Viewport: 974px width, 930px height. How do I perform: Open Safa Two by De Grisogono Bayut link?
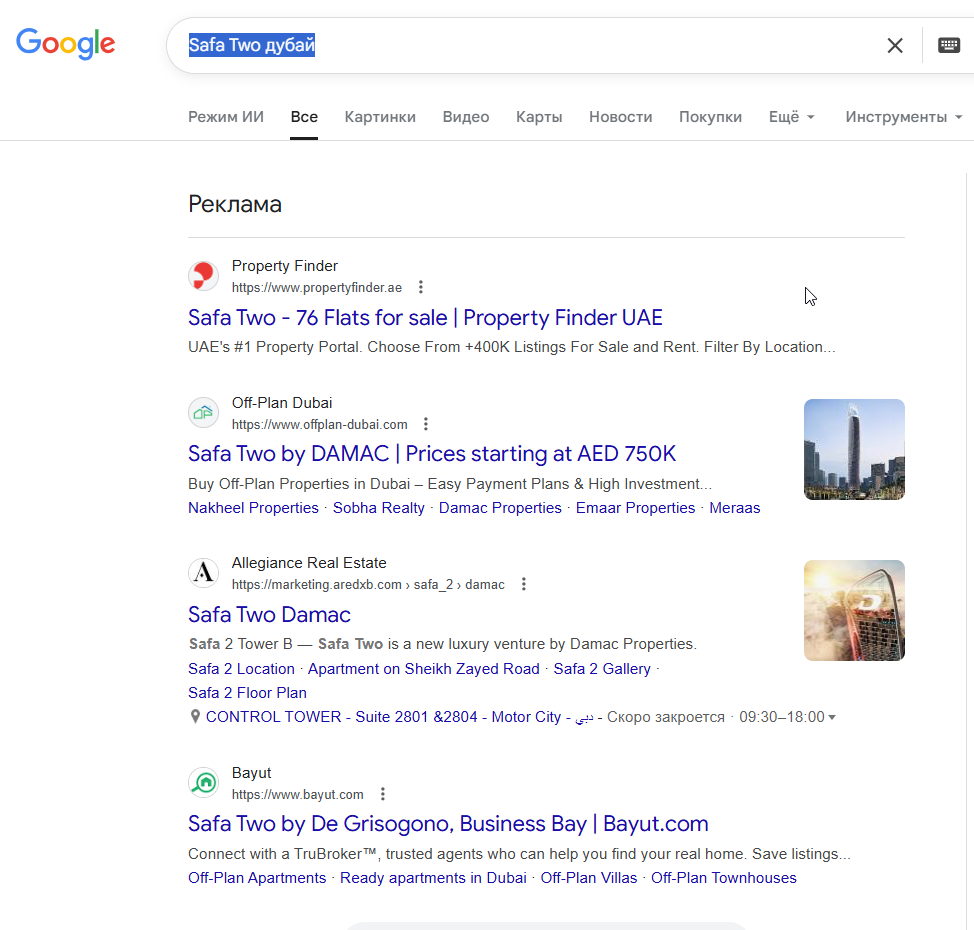448,824
